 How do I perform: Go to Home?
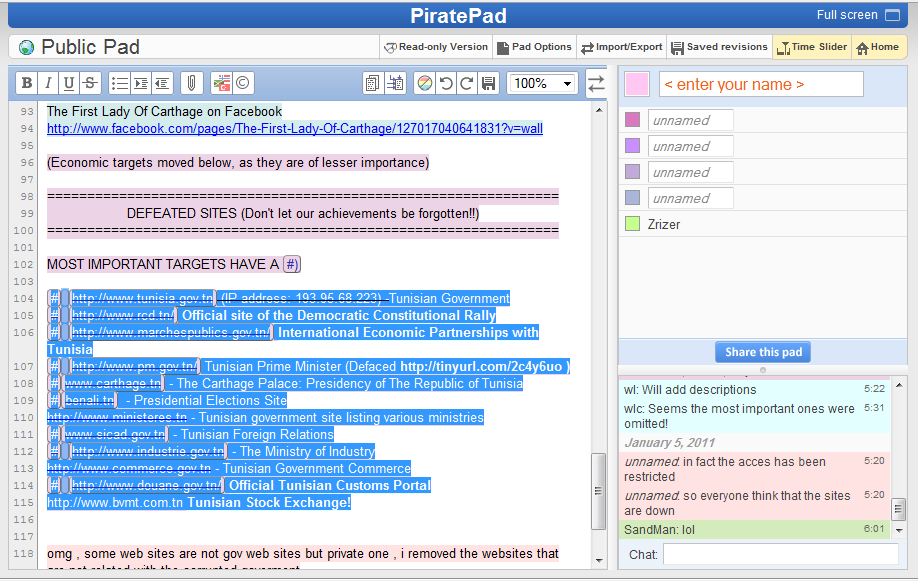point(878,47)
